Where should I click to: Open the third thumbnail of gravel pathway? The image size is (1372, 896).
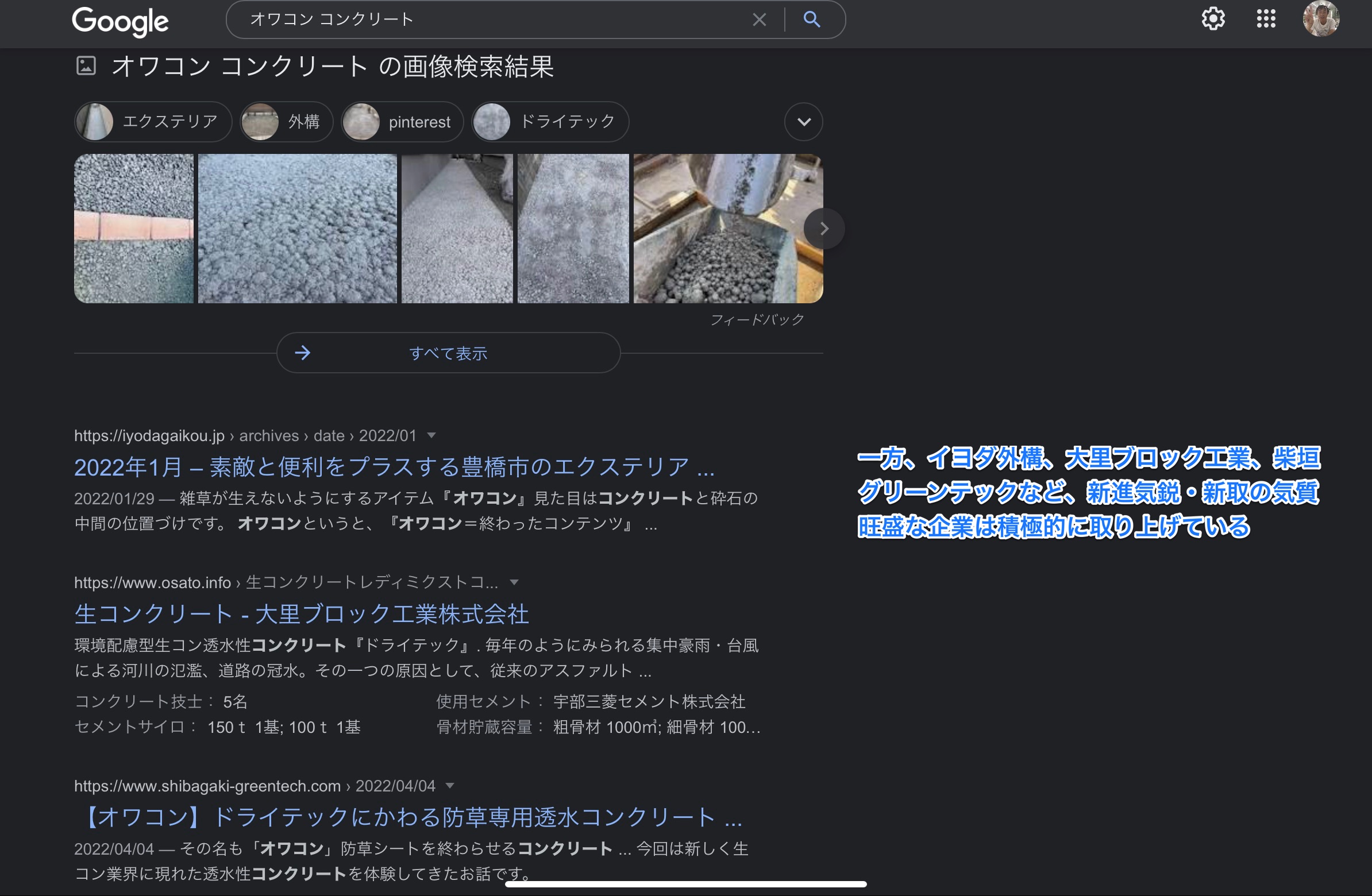[x=457, y=228]
